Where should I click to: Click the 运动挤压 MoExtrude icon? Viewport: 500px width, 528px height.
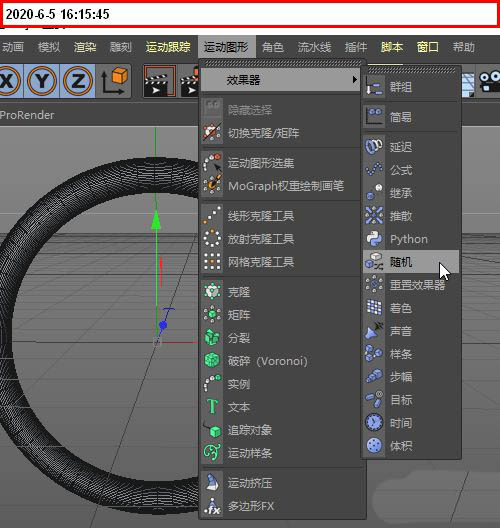(212, 483)
